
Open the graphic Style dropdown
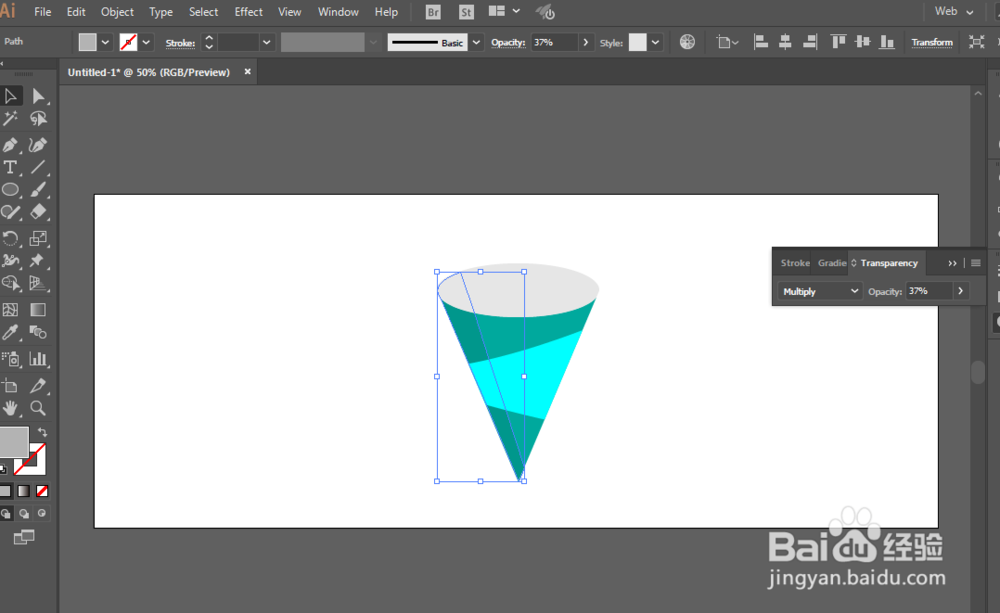tap(655, 43)
